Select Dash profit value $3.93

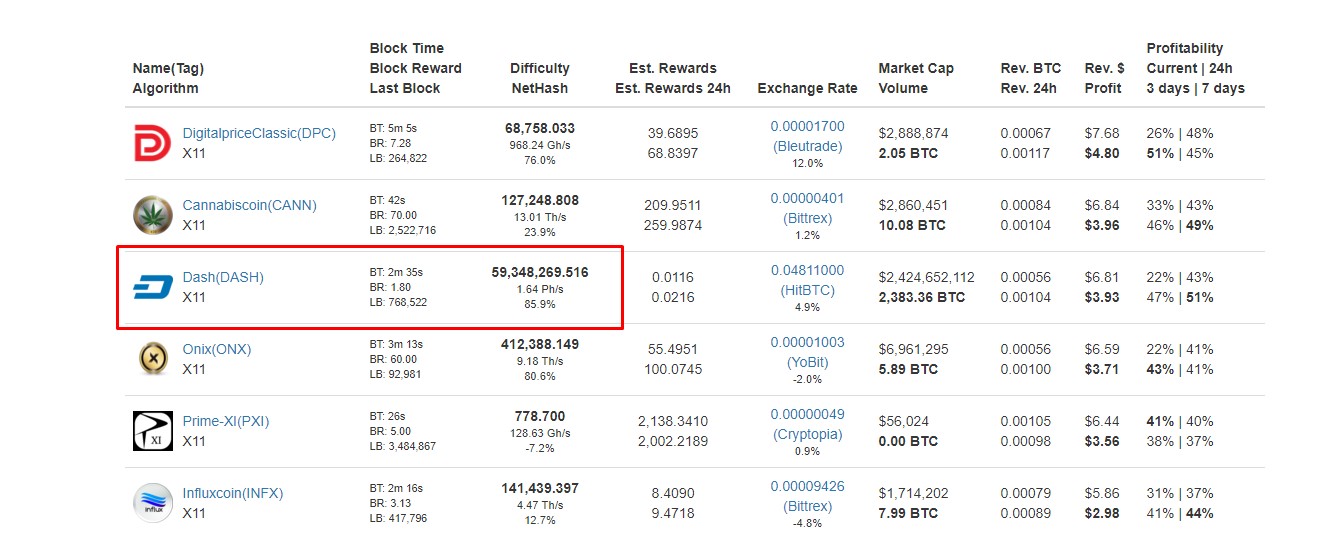click(1102, 297)
